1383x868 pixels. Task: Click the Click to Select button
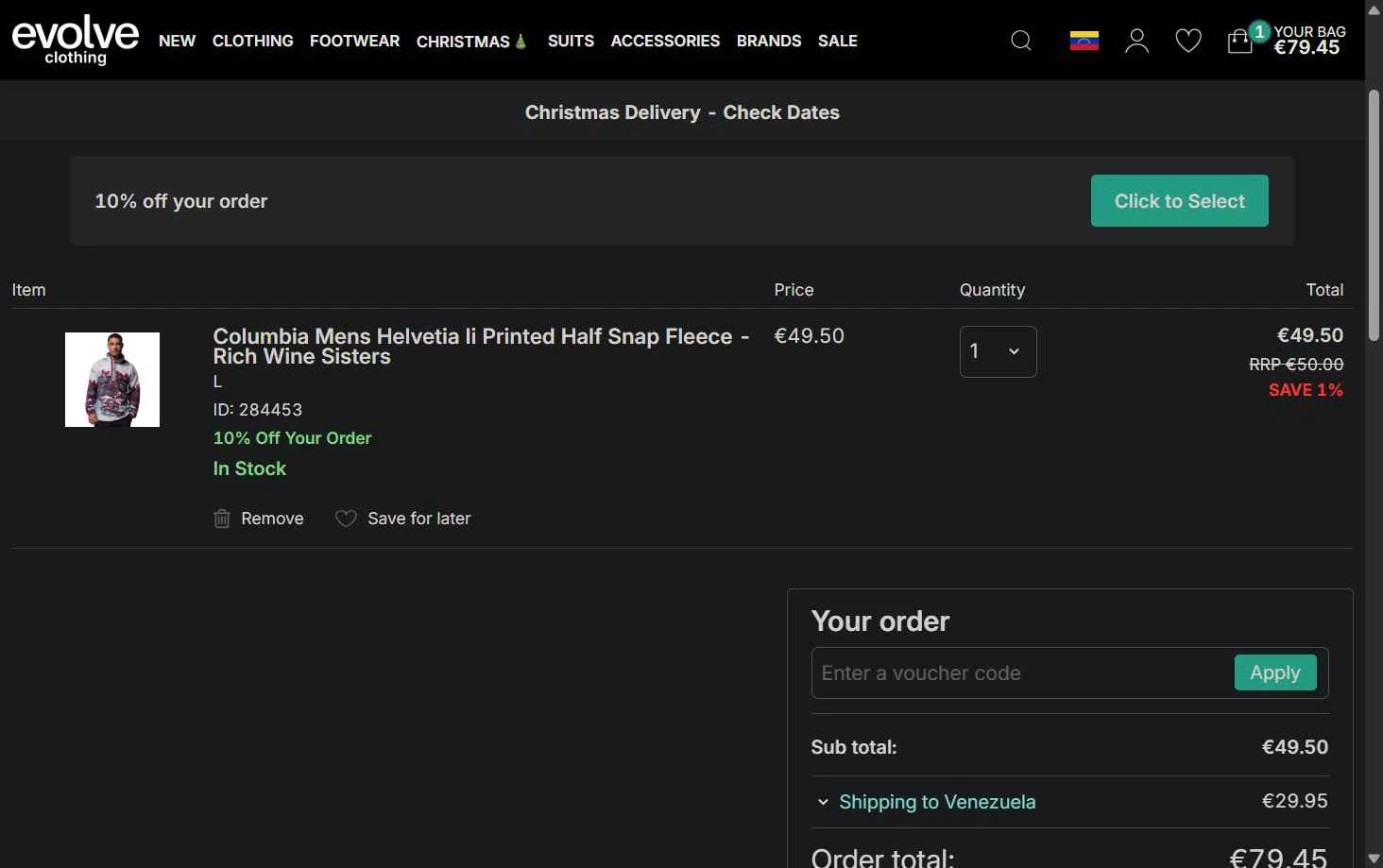pos(1179,200)
